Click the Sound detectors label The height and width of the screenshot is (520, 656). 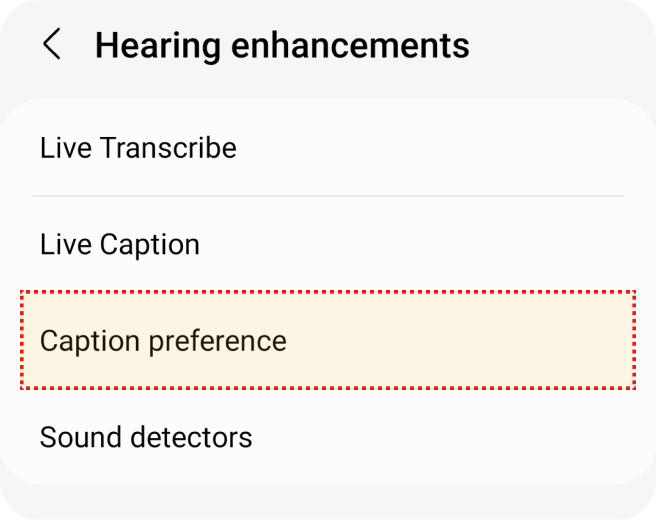[146, 437]
